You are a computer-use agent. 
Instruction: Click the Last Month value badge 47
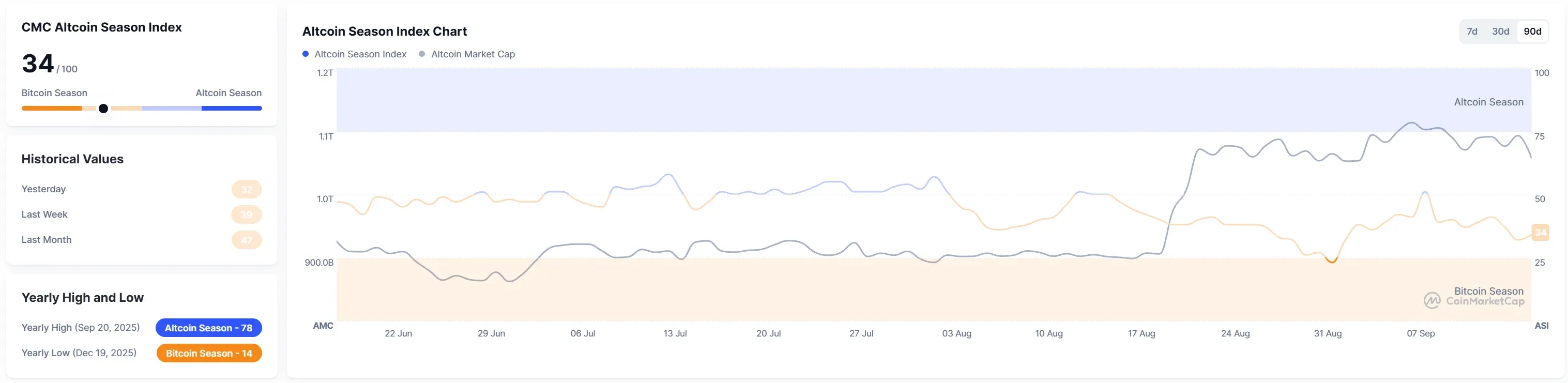coord(247,240)
